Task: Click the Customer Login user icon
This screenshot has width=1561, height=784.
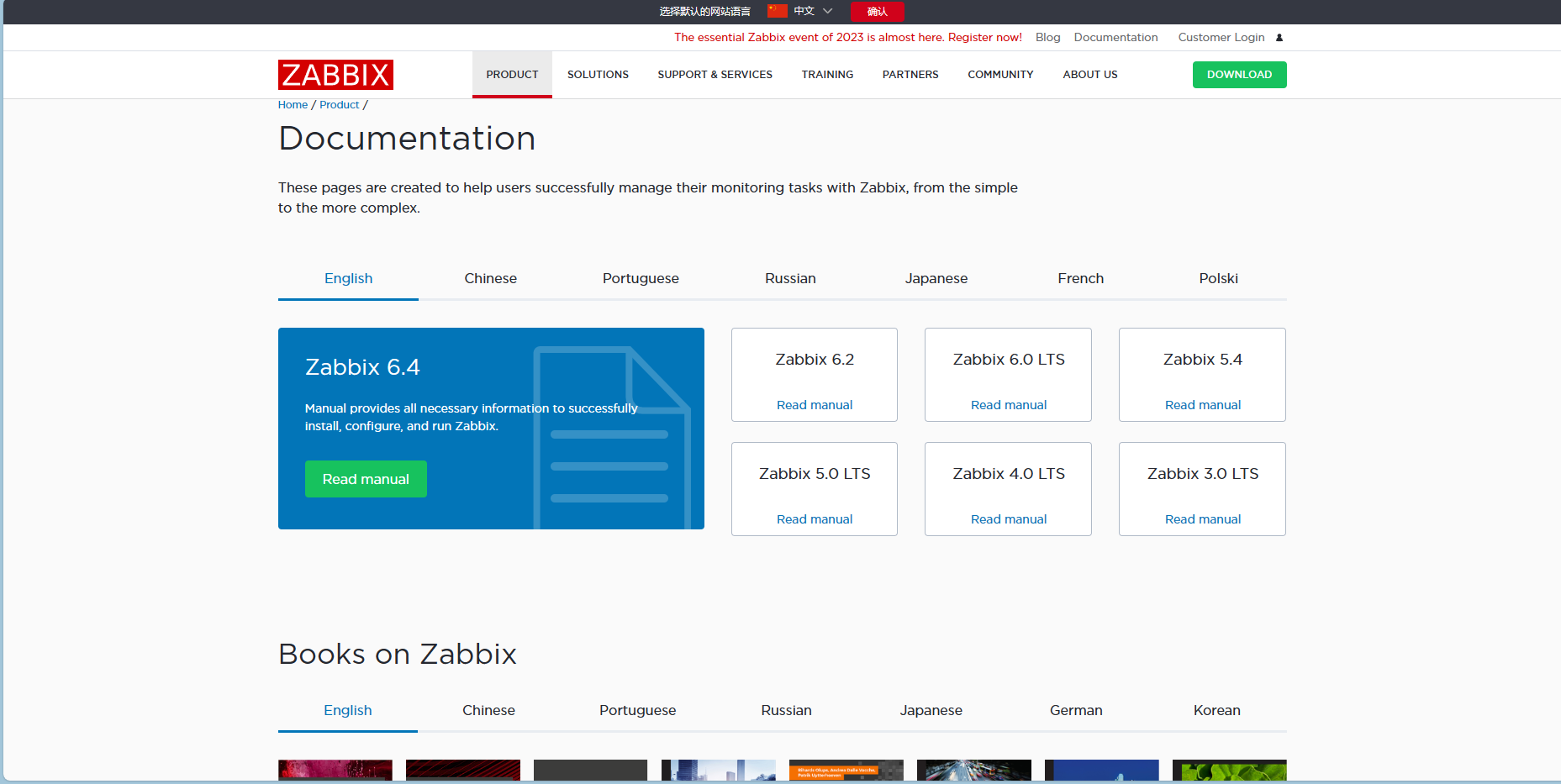Action: tap(1279, 38)
